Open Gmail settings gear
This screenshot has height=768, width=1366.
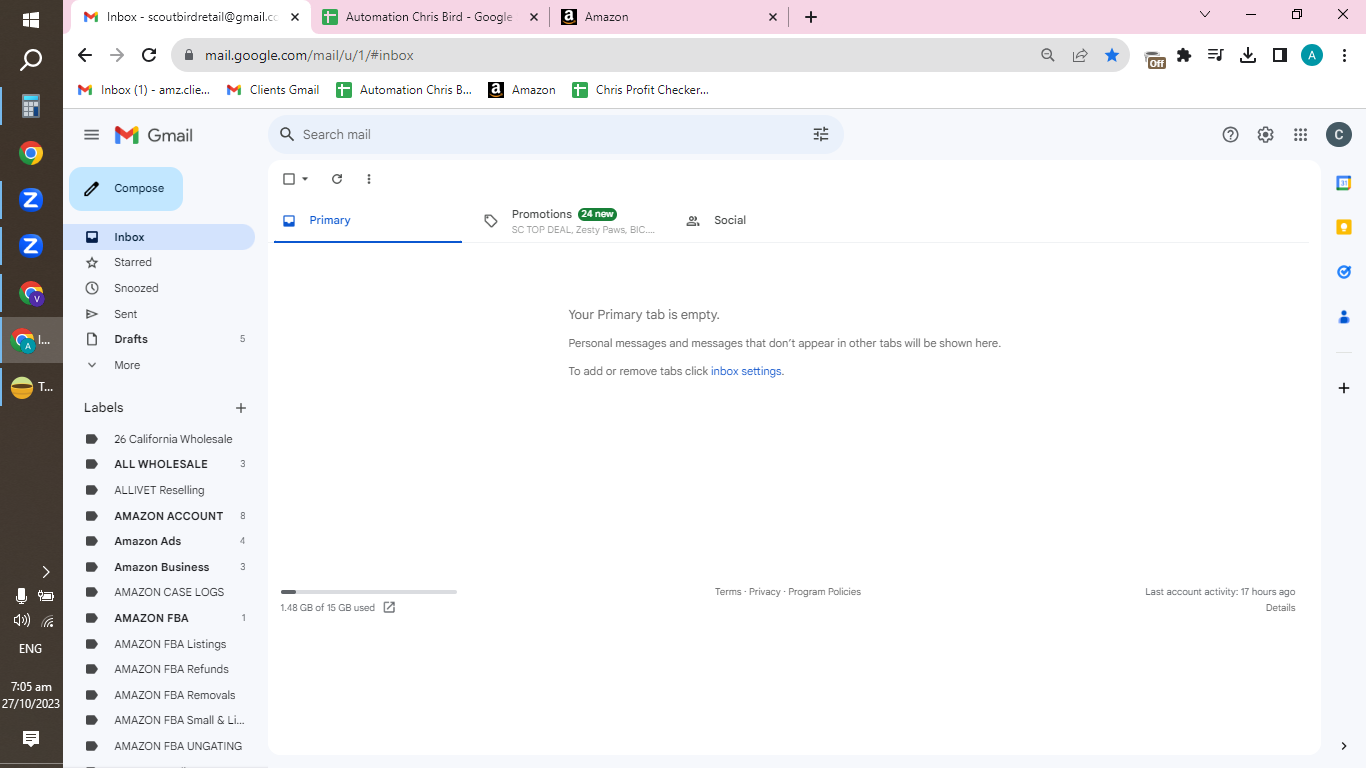tap(1265, 135)
